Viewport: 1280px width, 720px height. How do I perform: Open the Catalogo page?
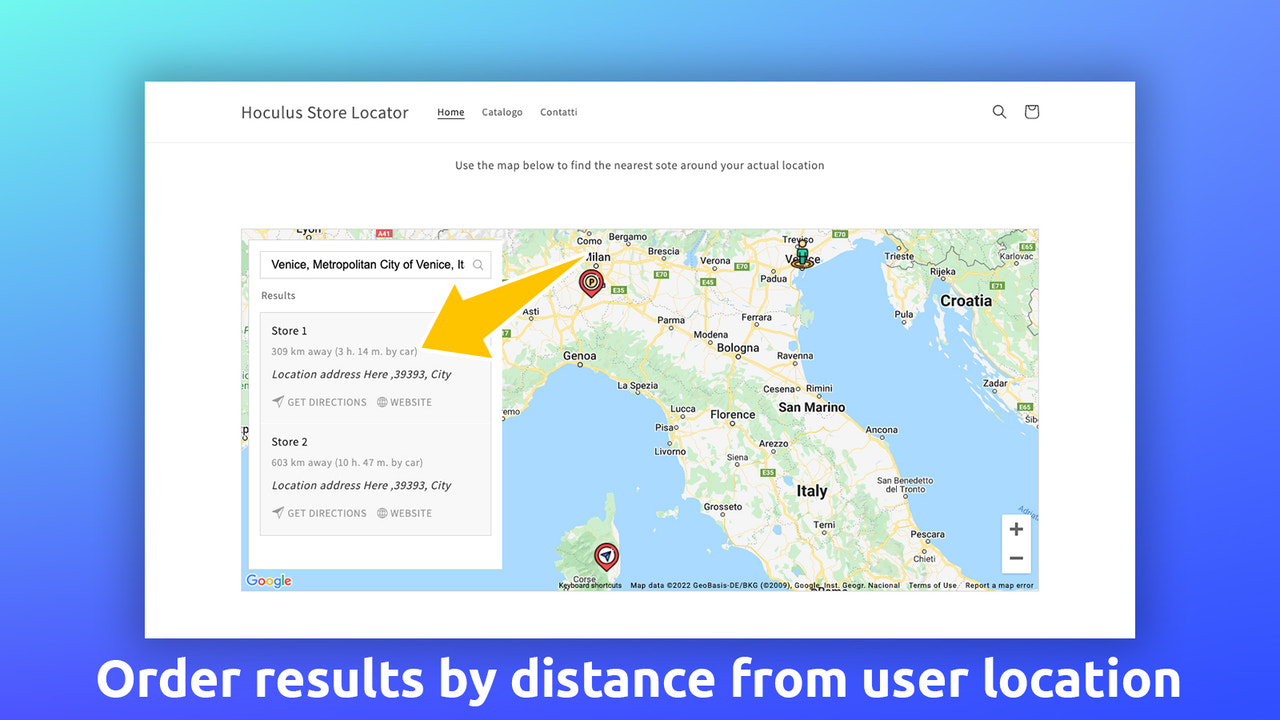[502, 112]
